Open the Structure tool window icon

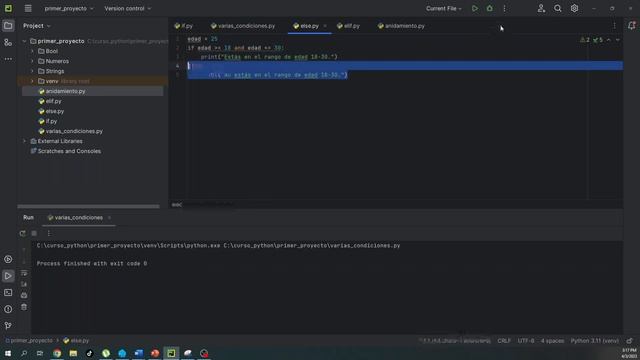[8, 42]
